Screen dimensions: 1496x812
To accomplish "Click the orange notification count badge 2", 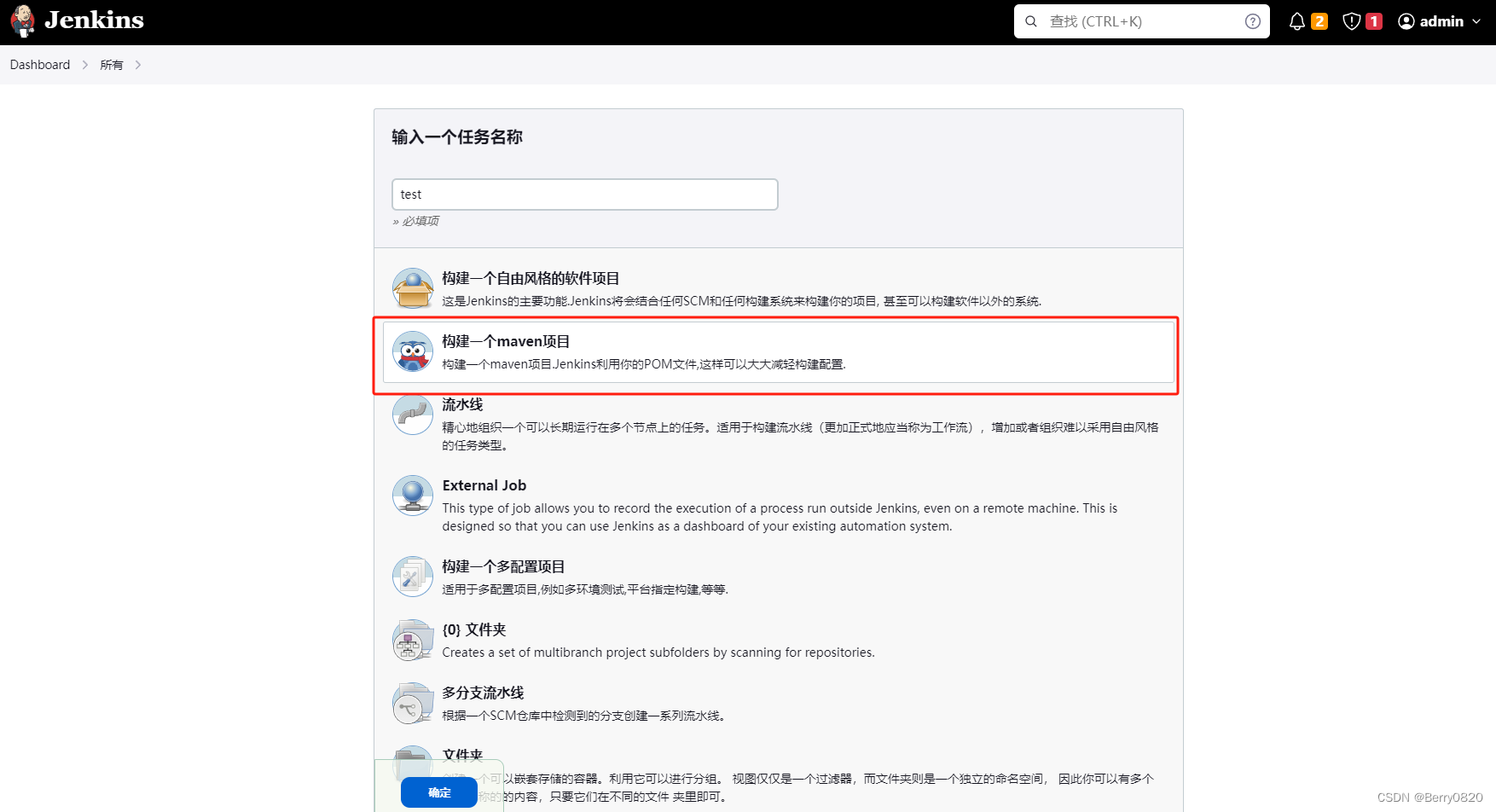I will click(1319, 21).
